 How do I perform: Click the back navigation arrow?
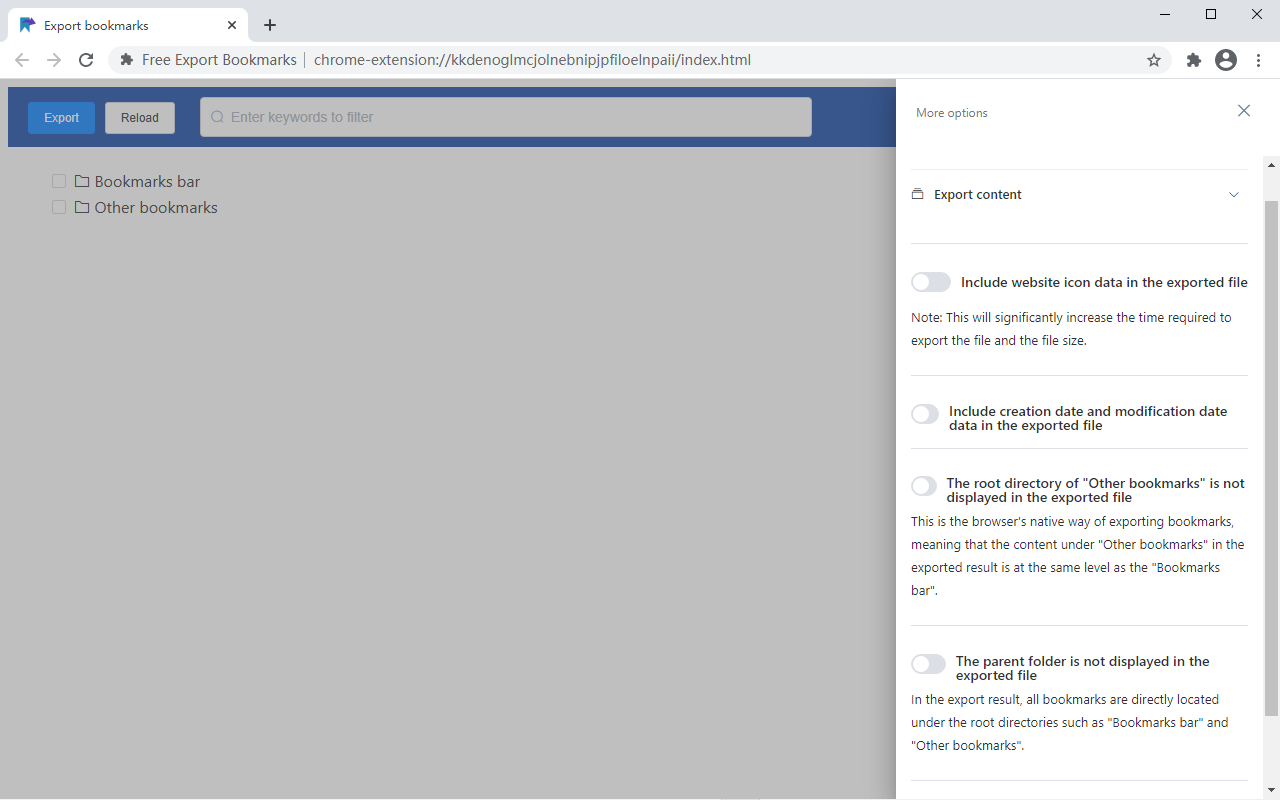click(22, 60)
